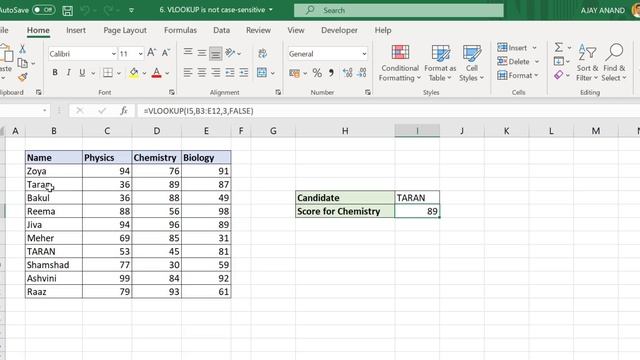Click Decrease Indent icon
Screen dimensions: 640x360
pos(230,73)
